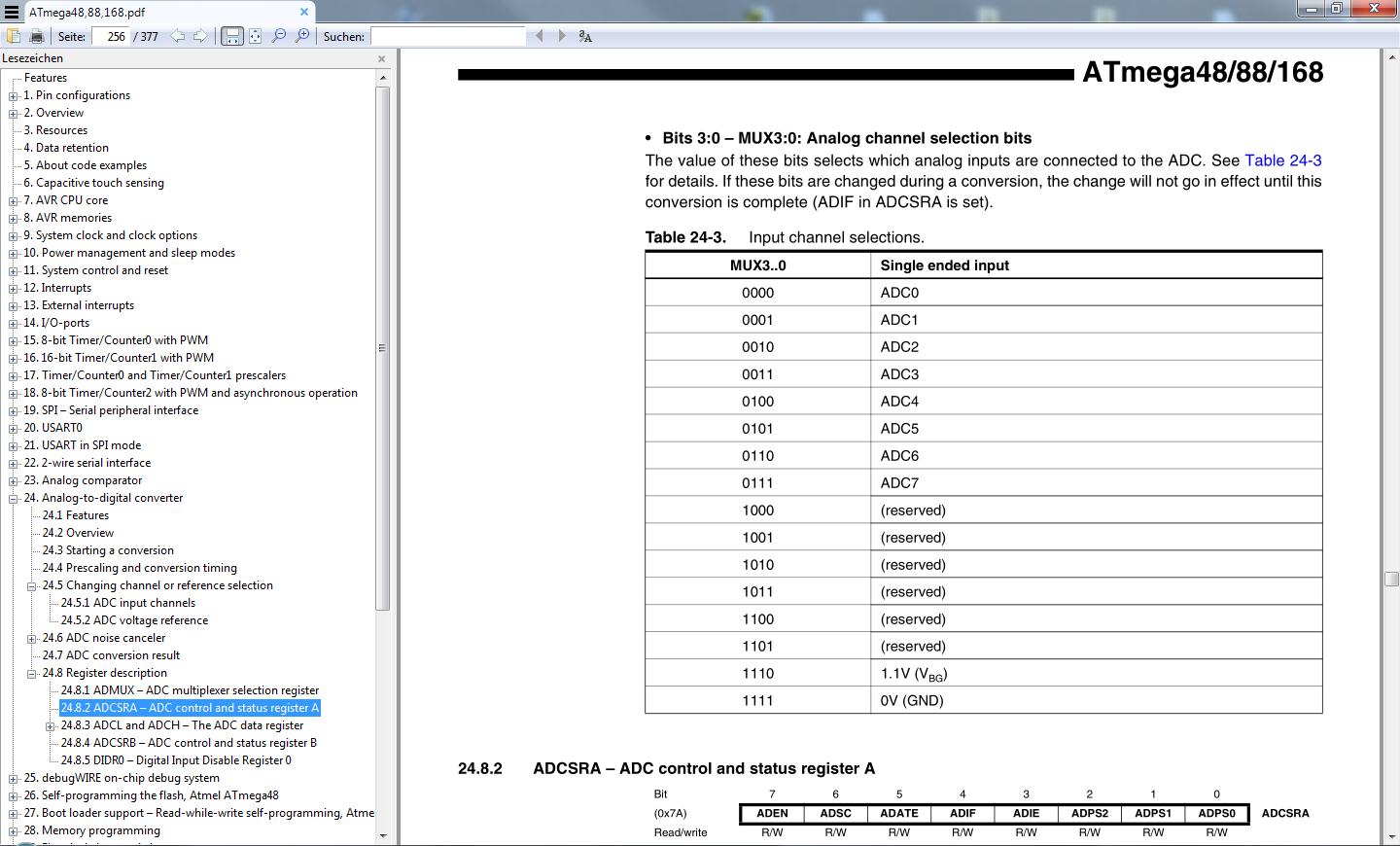
Task: Click 1.1V (VBG) table cell
Action: [1097, 673]
